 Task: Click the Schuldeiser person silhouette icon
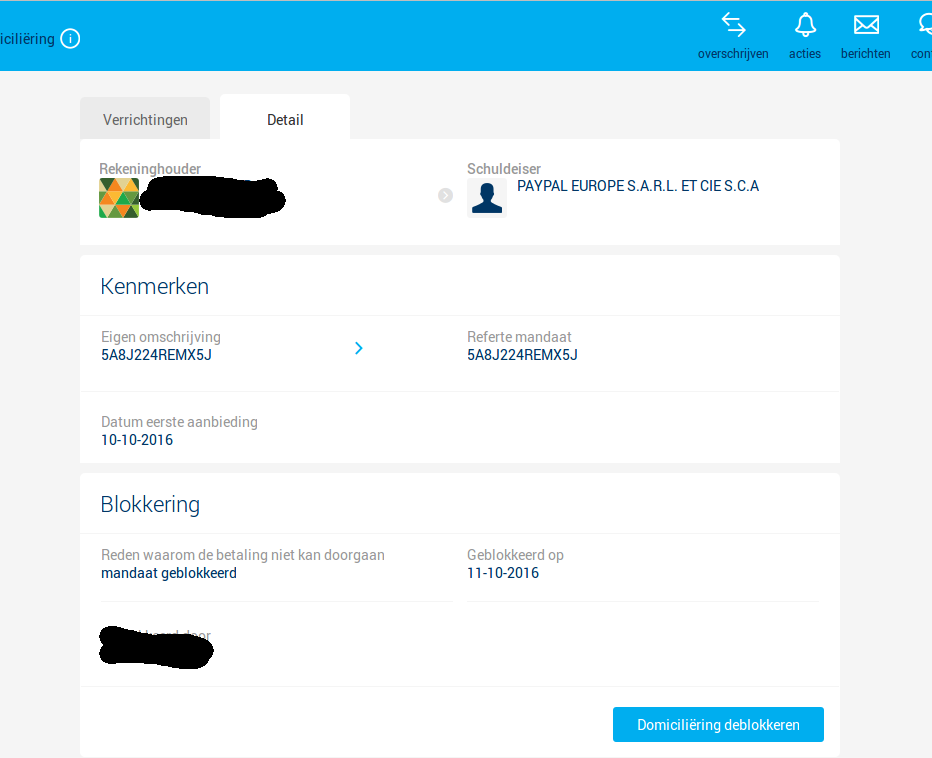[487, 198]
